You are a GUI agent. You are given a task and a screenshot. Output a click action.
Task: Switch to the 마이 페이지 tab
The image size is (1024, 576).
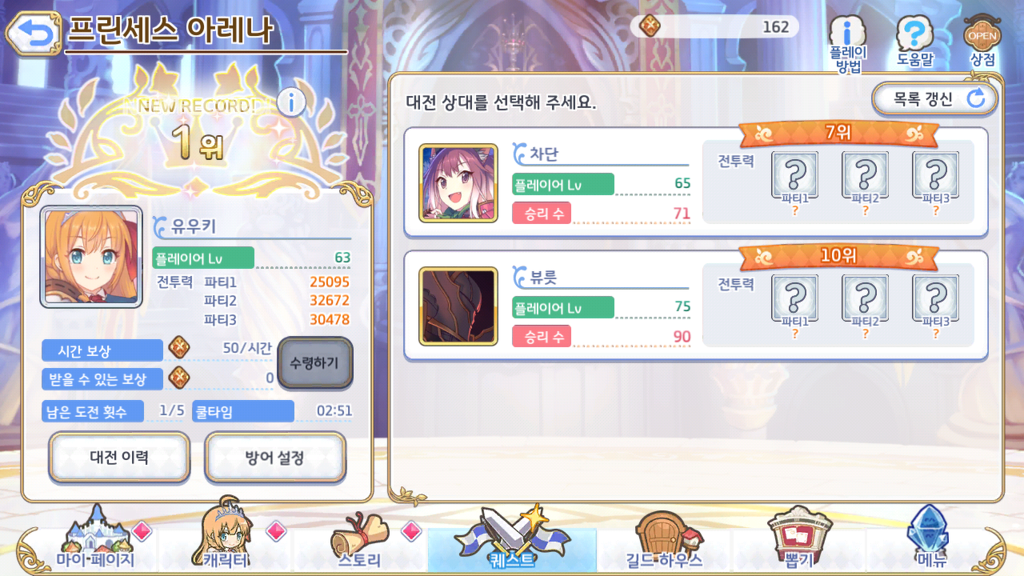click(x=95, y=540)
